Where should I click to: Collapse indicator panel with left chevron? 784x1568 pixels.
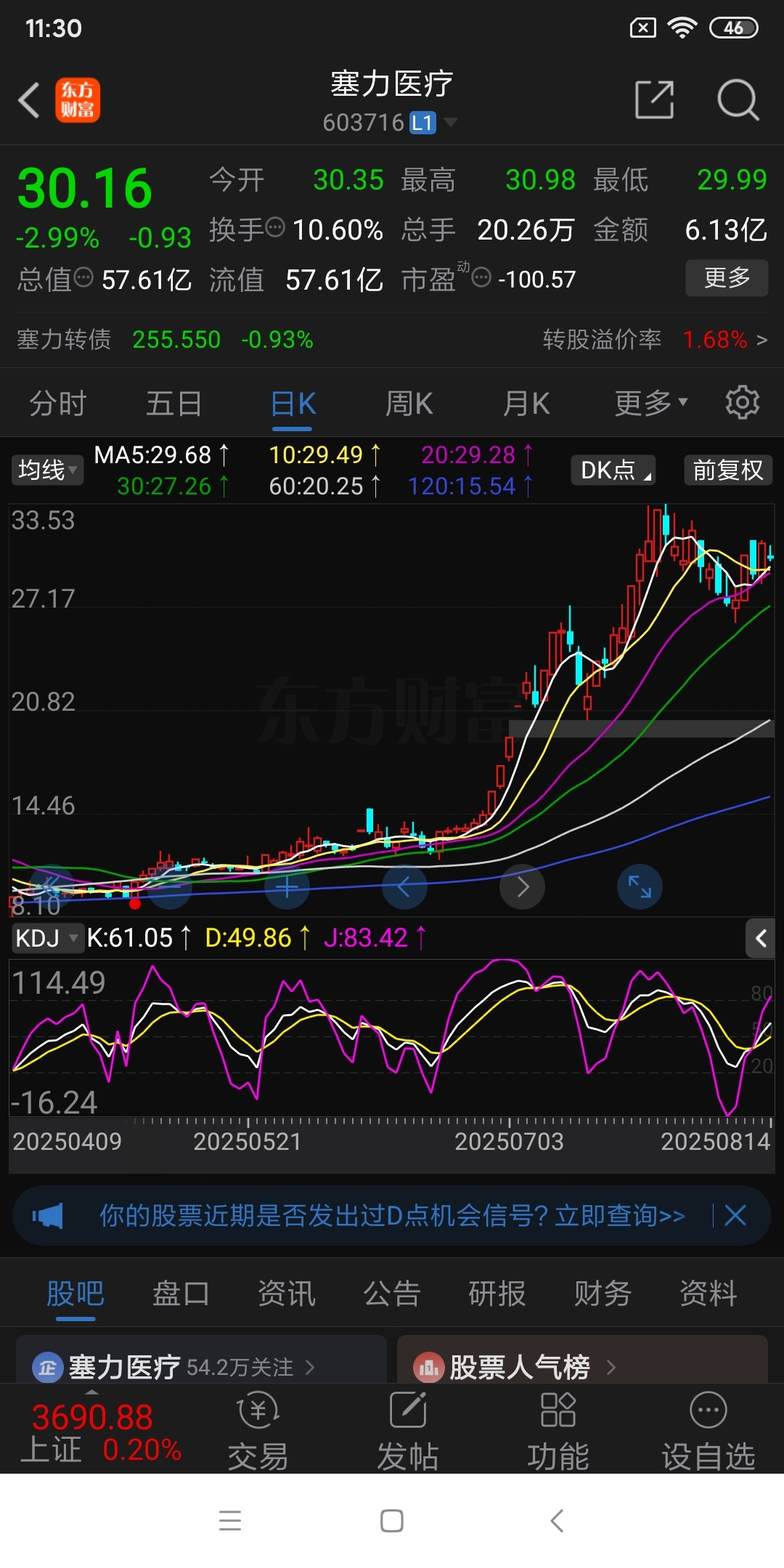760,939
